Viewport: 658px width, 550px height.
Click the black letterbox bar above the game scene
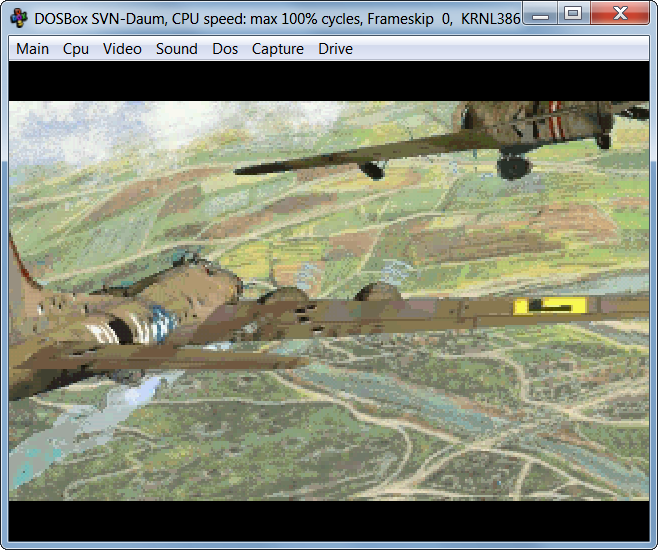pyautogui.click(x=328, y=81)
